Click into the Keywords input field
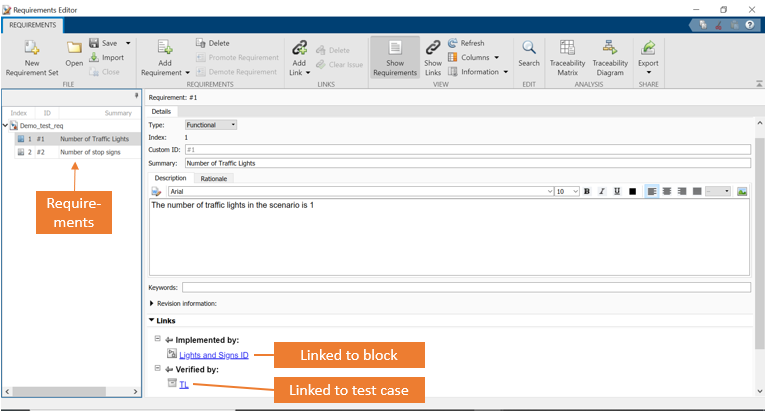Image resolution: width=766 pixels, height=415 pixels. (x=465, y=288)
